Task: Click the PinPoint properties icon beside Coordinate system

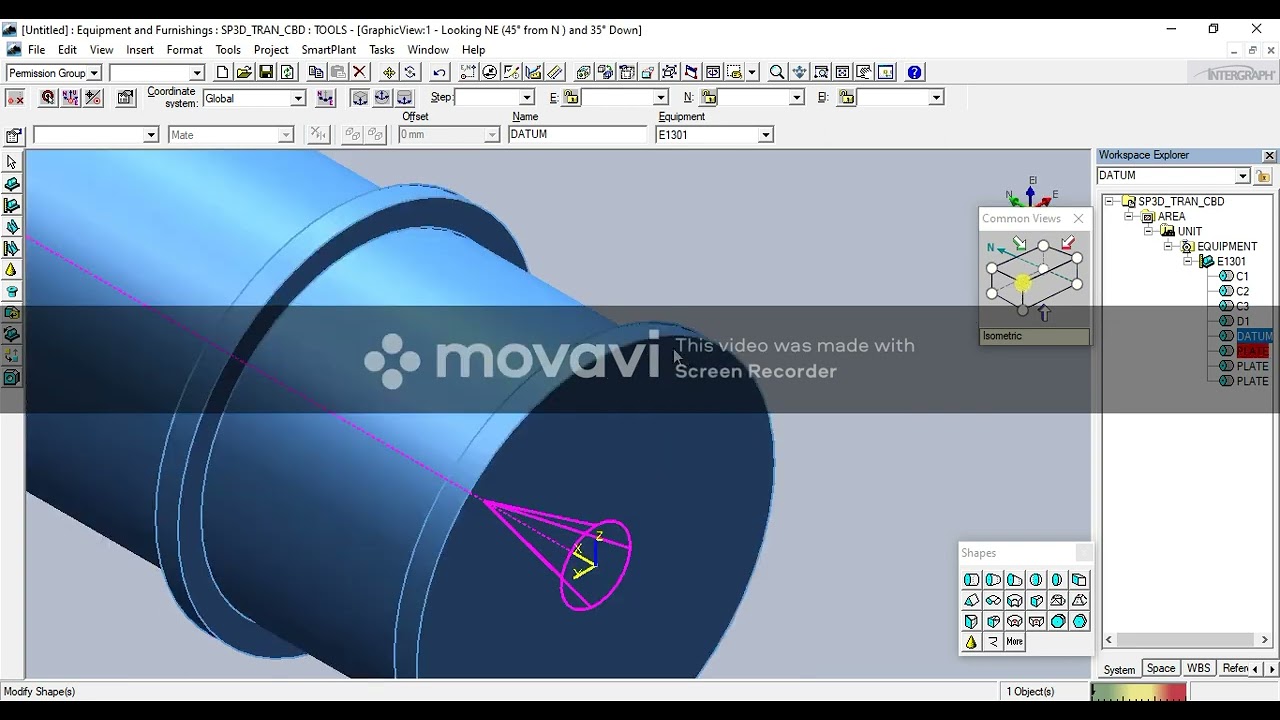Action: [125, 98]
